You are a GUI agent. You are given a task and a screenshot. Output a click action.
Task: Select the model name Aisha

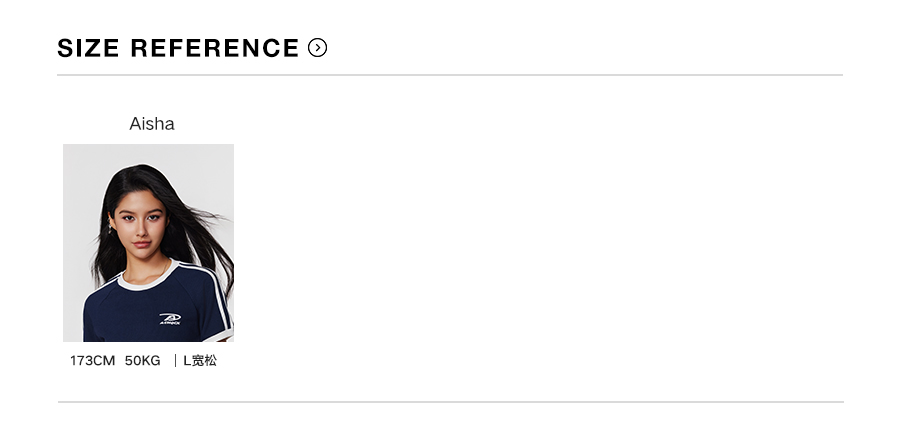(152, 124)
